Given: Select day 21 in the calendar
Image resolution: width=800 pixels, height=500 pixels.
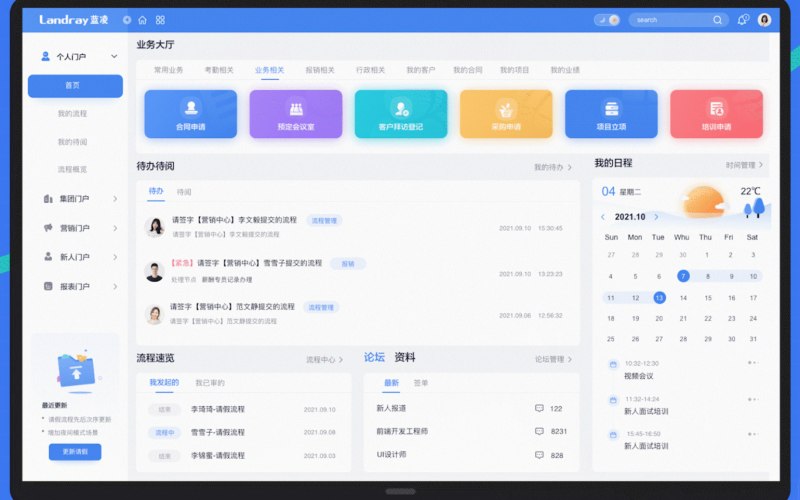Looking at the screenshot, I should (683, 318).
